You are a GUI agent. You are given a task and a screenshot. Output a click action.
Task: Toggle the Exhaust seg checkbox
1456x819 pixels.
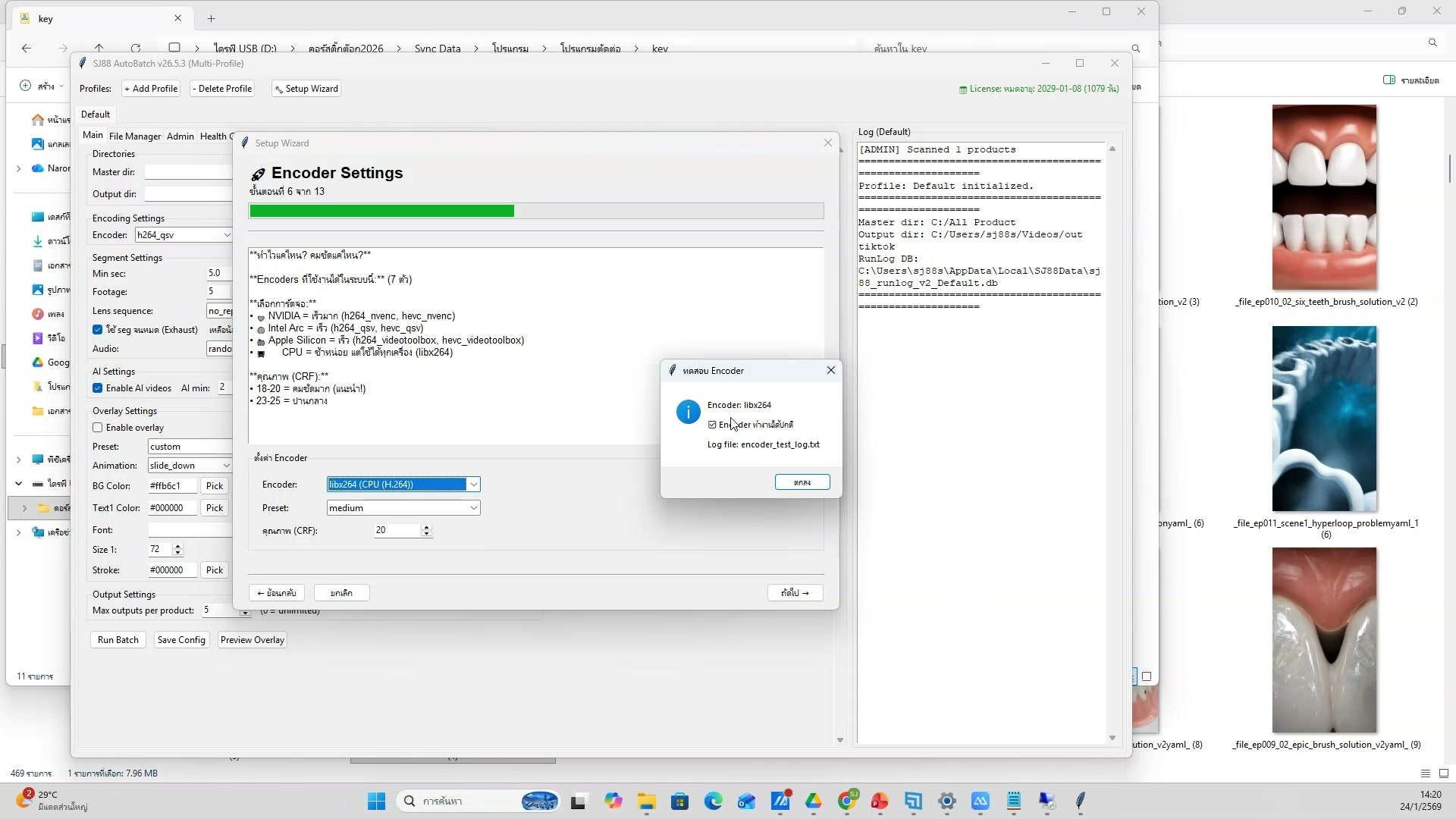click(x=98, y=330)
